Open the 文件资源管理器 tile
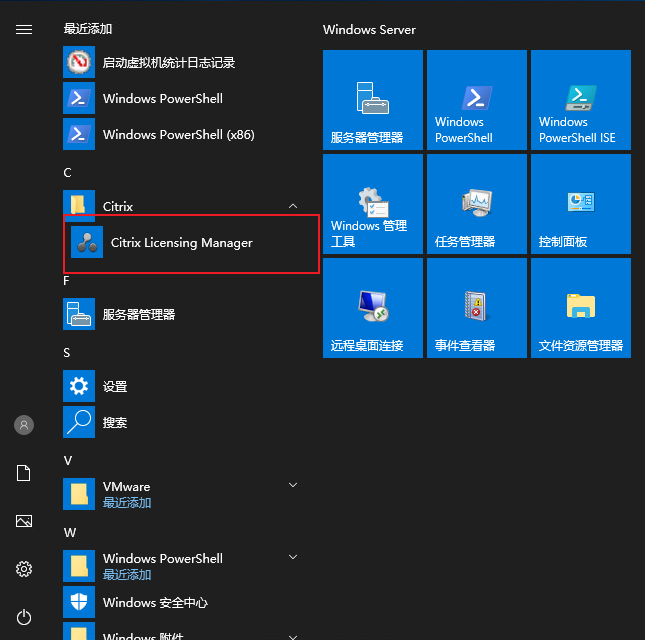 click(580, 308)
